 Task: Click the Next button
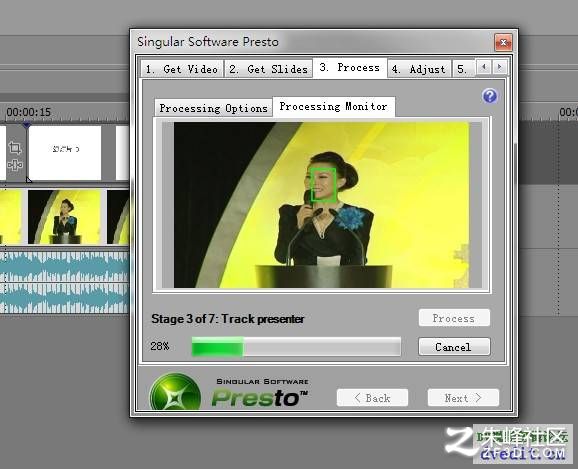coord(463,398)
